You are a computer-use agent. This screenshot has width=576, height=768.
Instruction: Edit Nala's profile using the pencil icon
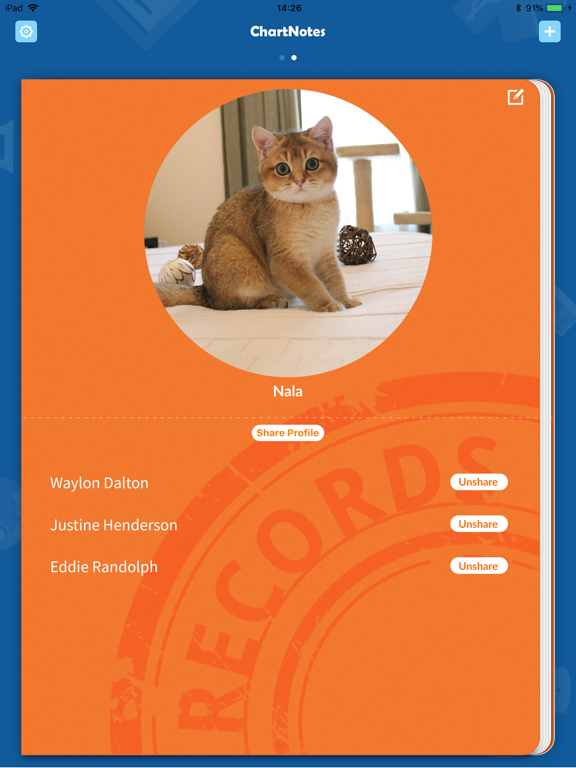515,97
